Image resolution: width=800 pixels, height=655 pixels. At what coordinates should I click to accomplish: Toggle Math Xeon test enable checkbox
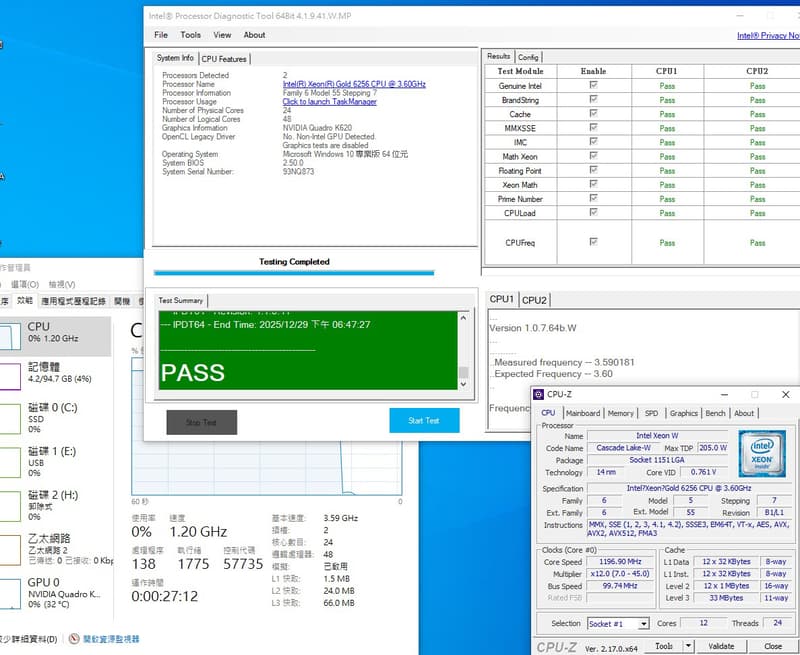[x=593, y=156]
